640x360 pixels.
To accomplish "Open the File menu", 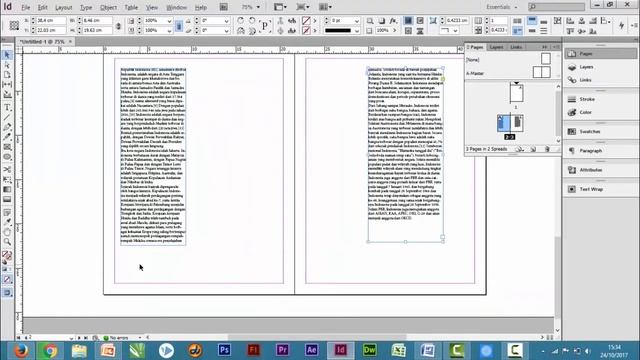I will [25, 7].
